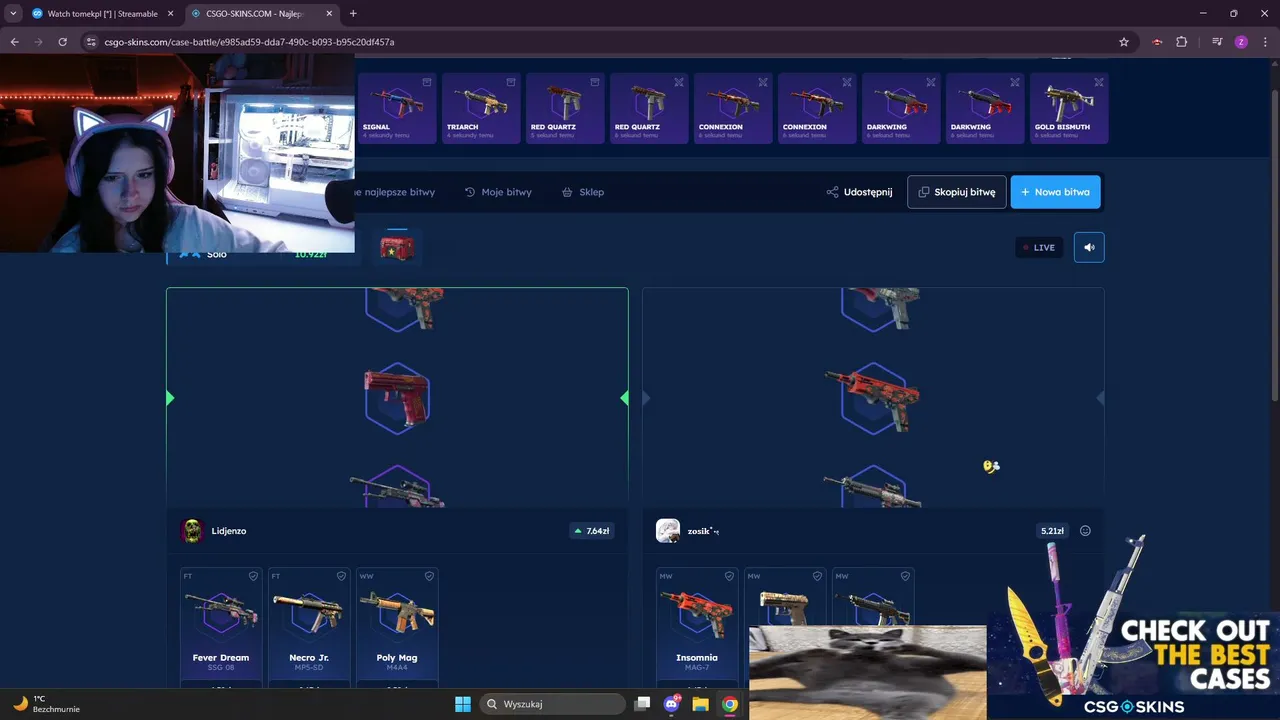The width and height of the screenshot is (1280, 720).
Task: Open Discord from the taskbar
Action: [671, 704]
